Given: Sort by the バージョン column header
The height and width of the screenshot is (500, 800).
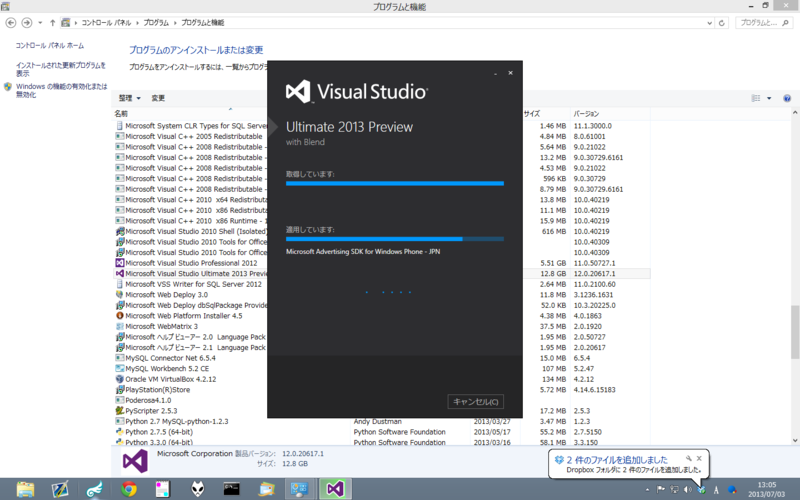Looking at the screenshot, I should click(586, 113).
